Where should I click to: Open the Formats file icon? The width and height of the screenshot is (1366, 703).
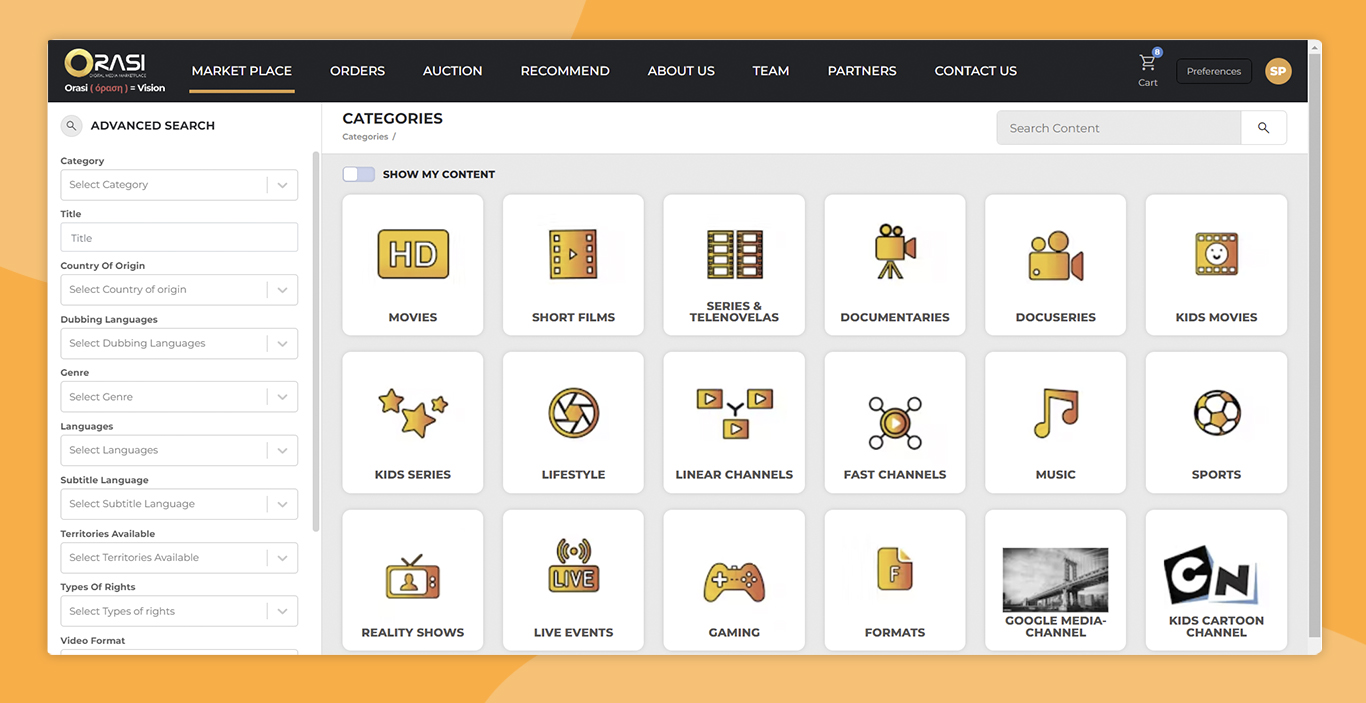(x=895, y=568)
